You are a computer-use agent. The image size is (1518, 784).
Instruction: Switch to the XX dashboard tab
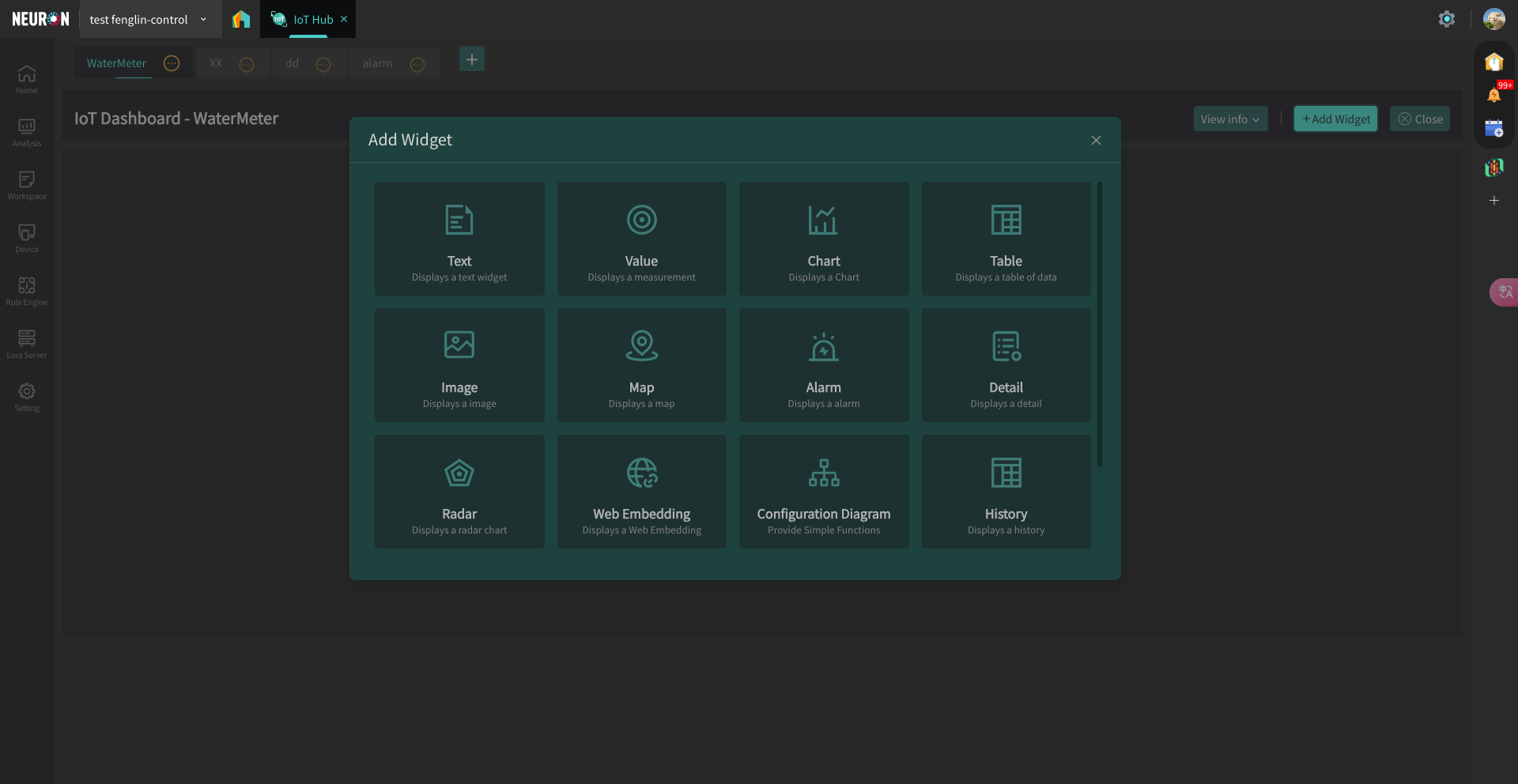pyautogui.click(x=216, y=63)
